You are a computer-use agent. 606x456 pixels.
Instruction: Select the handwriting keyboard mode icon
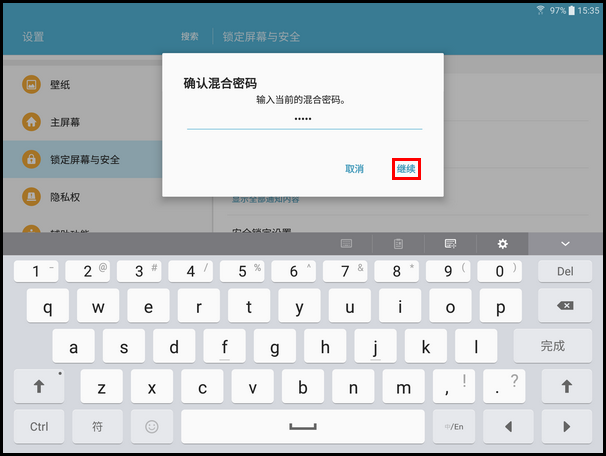point(450,244)
